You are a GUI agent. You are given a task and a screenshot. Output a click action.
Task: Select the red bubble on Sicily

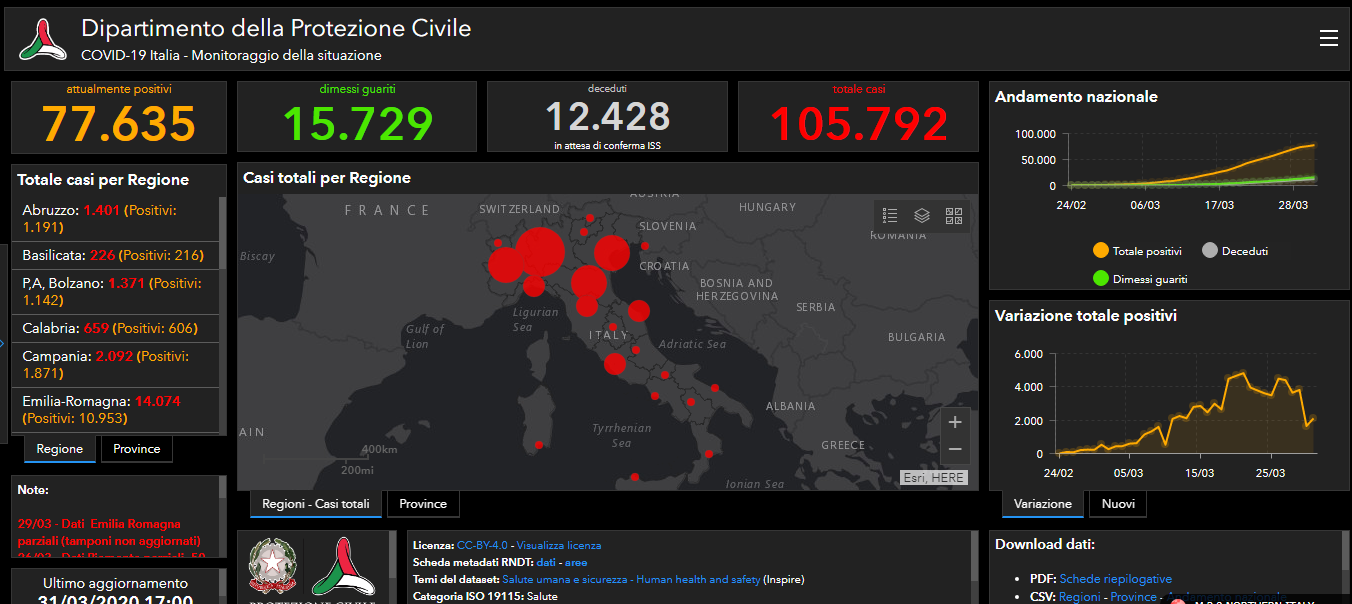coord(634,476)
